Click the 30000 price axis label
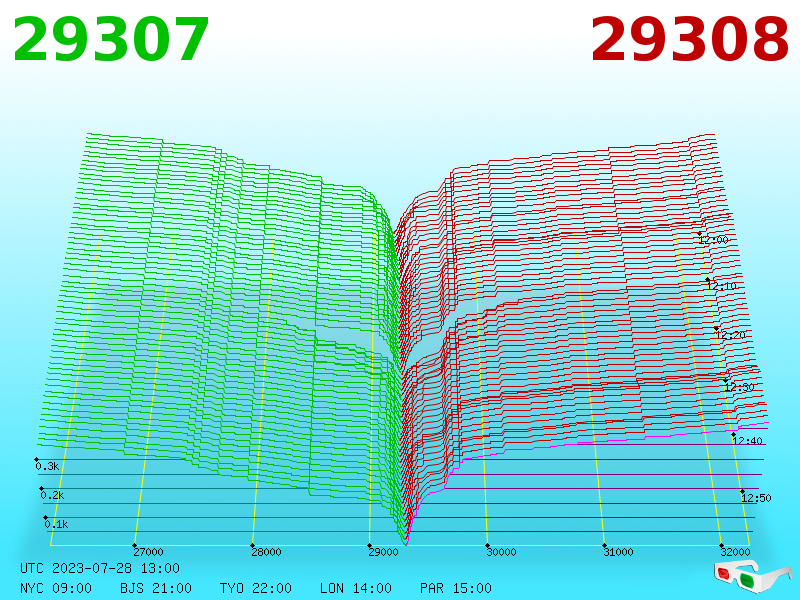800x600 pixels. 501,552
